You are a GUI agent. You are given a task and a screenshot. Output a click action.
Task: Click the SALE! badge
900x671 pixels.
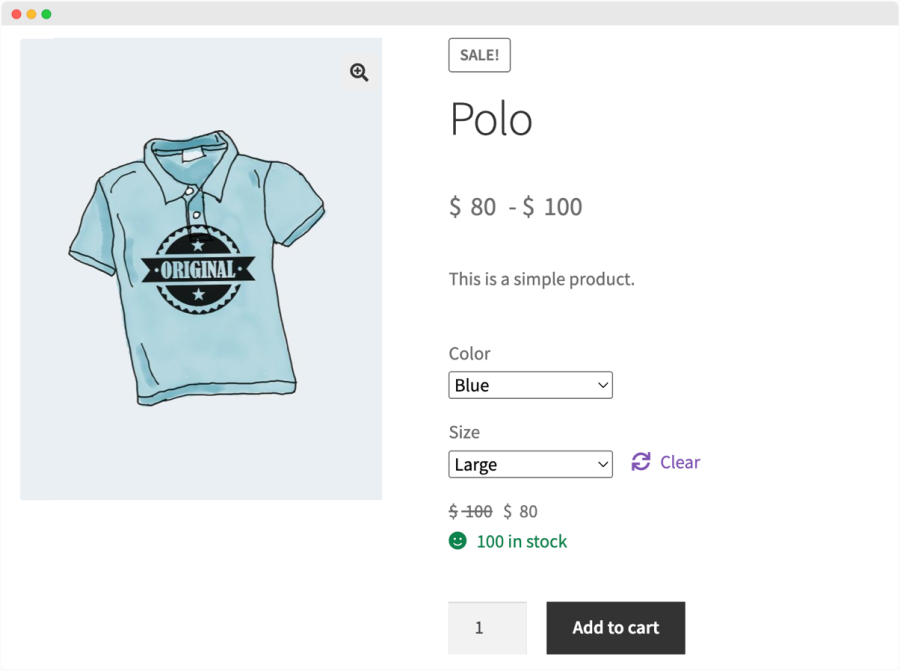479,56
